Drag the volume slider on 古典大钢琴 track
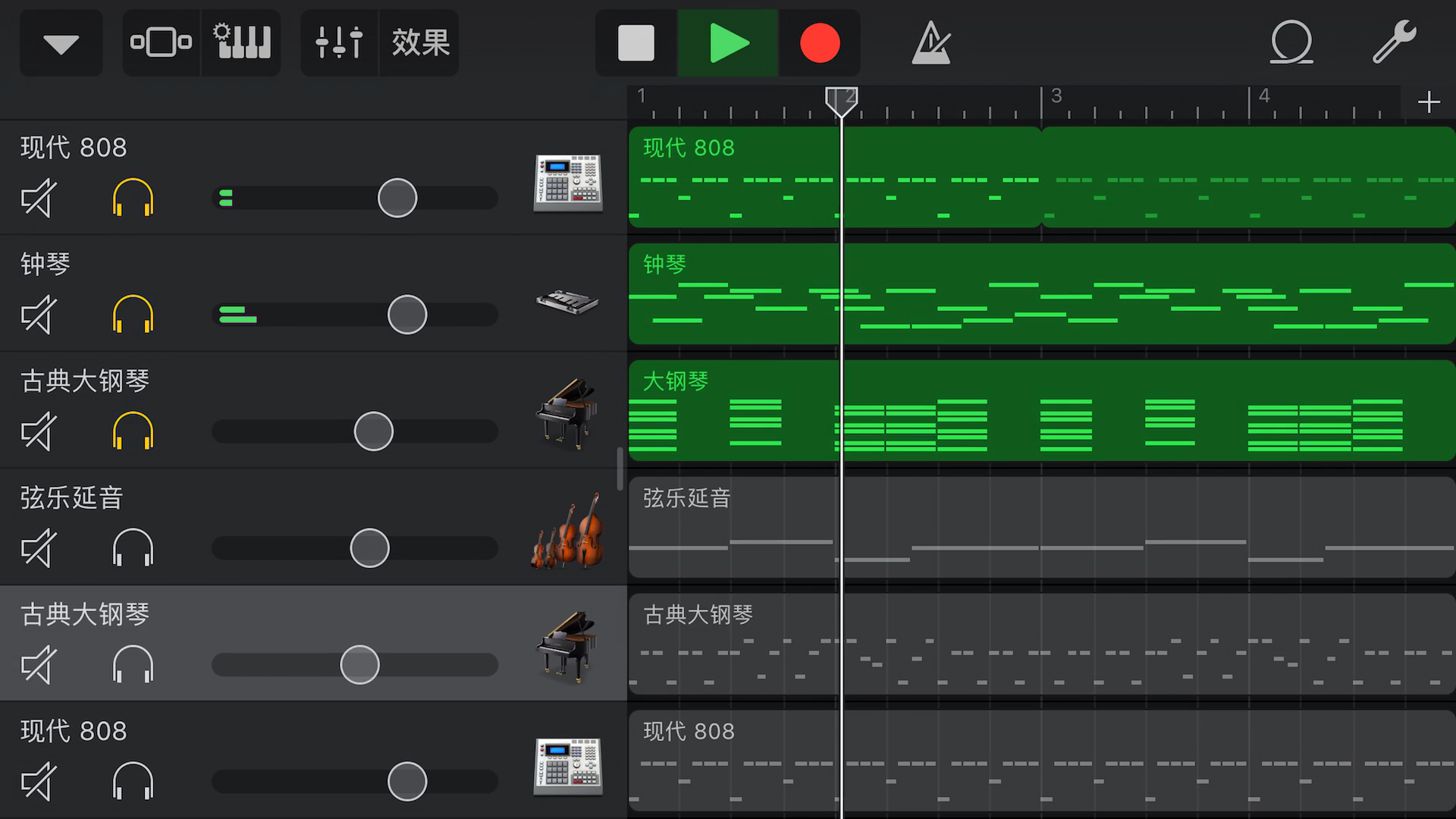 pos(360,665)
